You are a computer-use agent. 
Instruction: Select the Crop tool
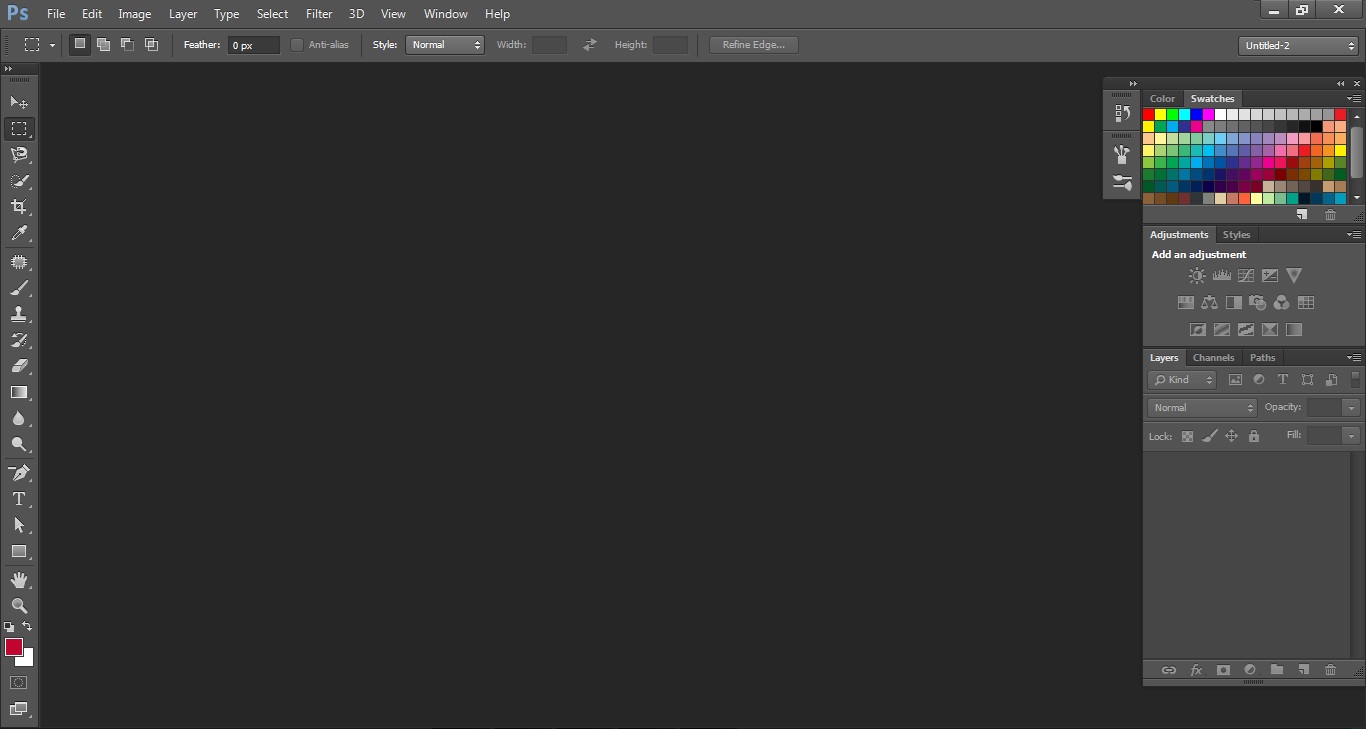19,207
